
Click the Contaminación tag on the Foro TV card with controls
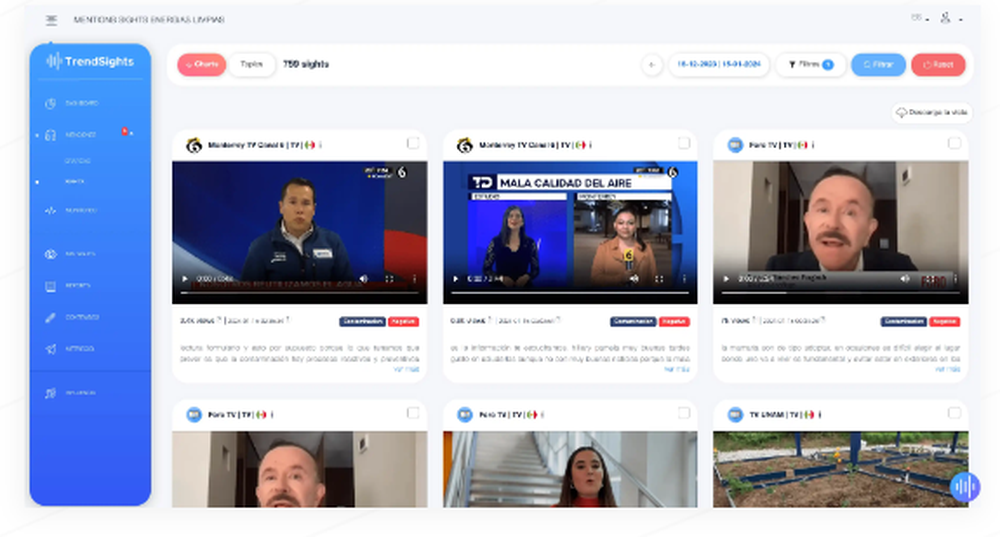pyautogui.click(x=904, y=321)
